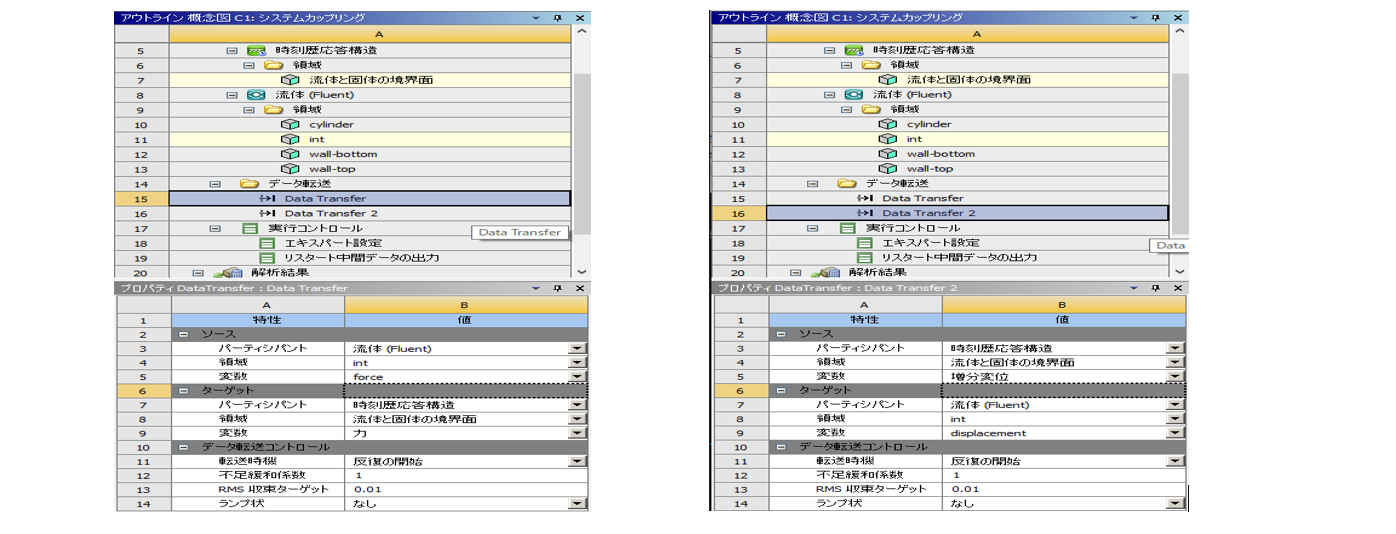Screen dimensions: 1396x534
Task: Open the panel menu arrow of プロパティ DataTransfer : Data Transfer
Action: pos(537,288)
